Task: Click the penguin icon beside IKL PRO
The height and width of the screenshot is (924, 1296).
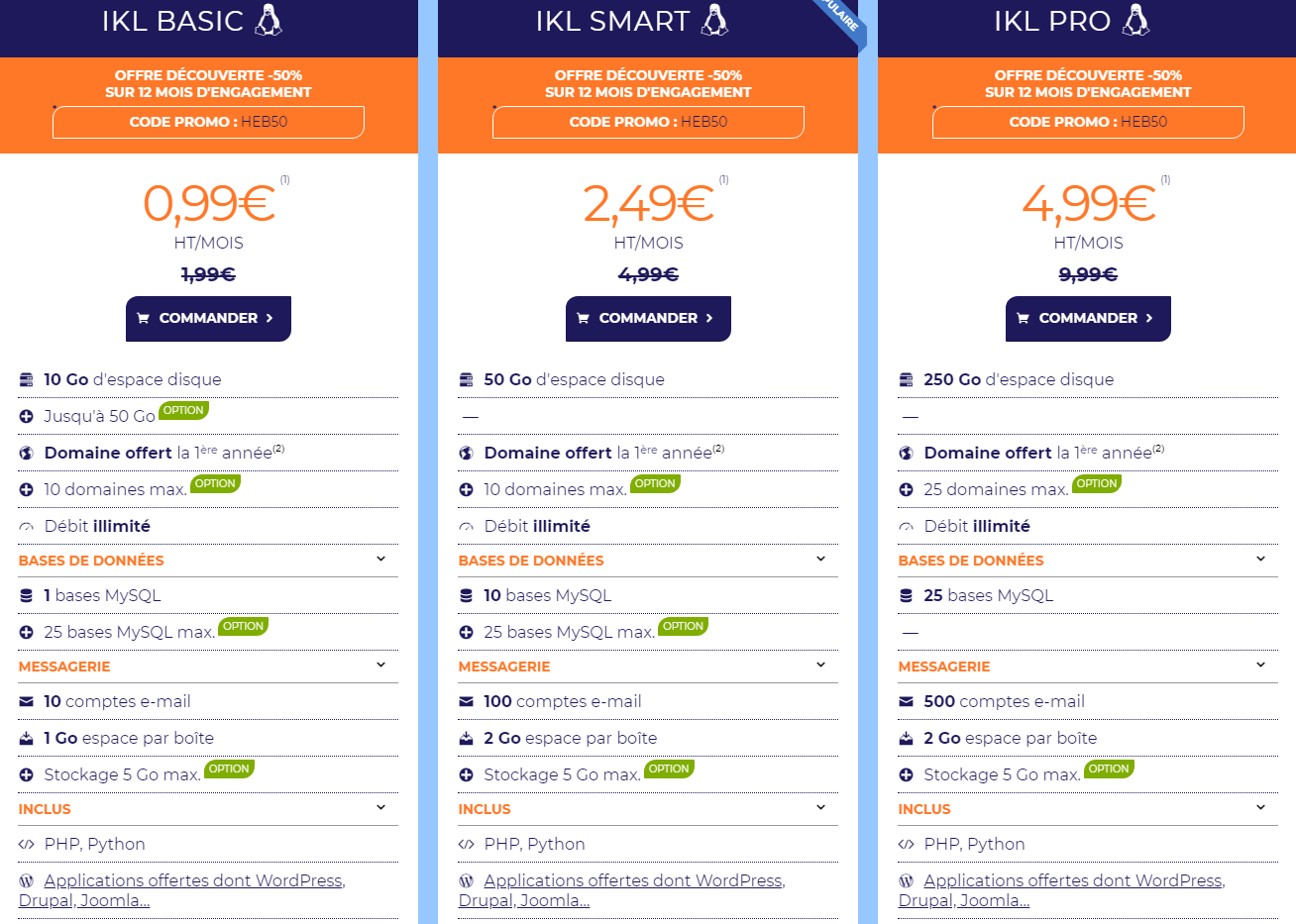Action: 1136,20
